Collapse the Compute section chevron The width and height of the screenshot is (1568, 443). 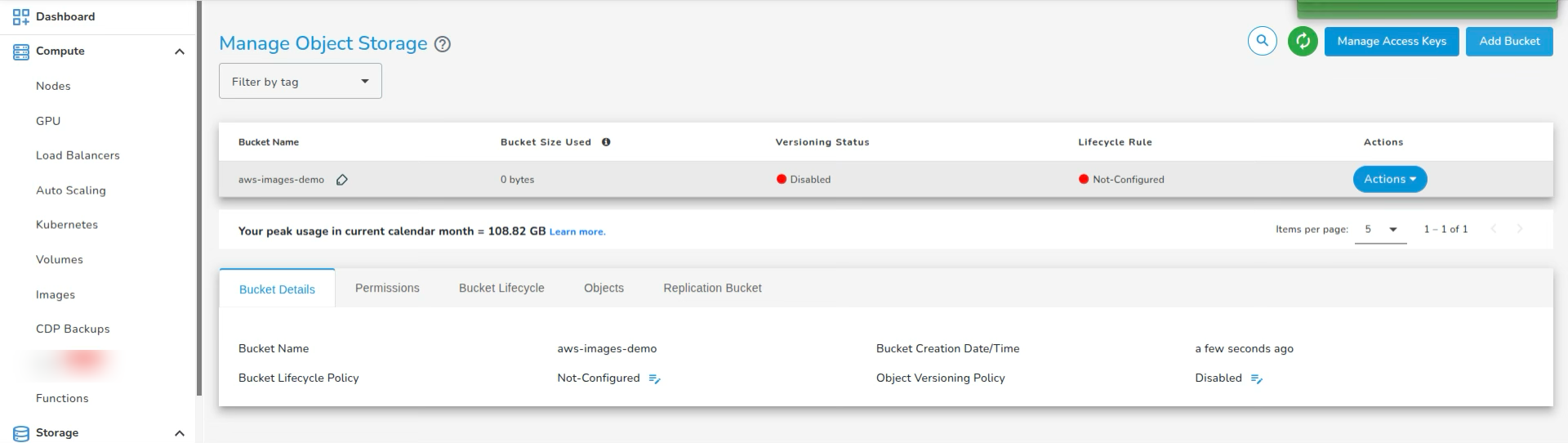[180, 51]
